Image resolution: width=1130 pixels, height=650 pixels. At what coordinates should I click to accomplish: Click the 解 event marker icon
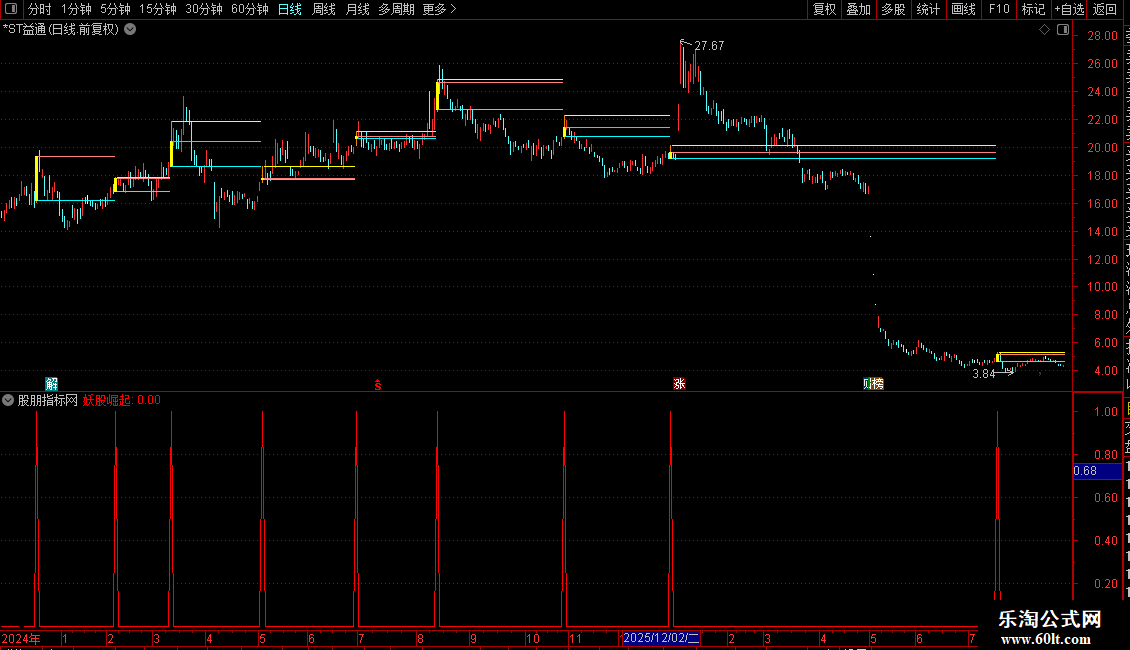click(52, 383)
